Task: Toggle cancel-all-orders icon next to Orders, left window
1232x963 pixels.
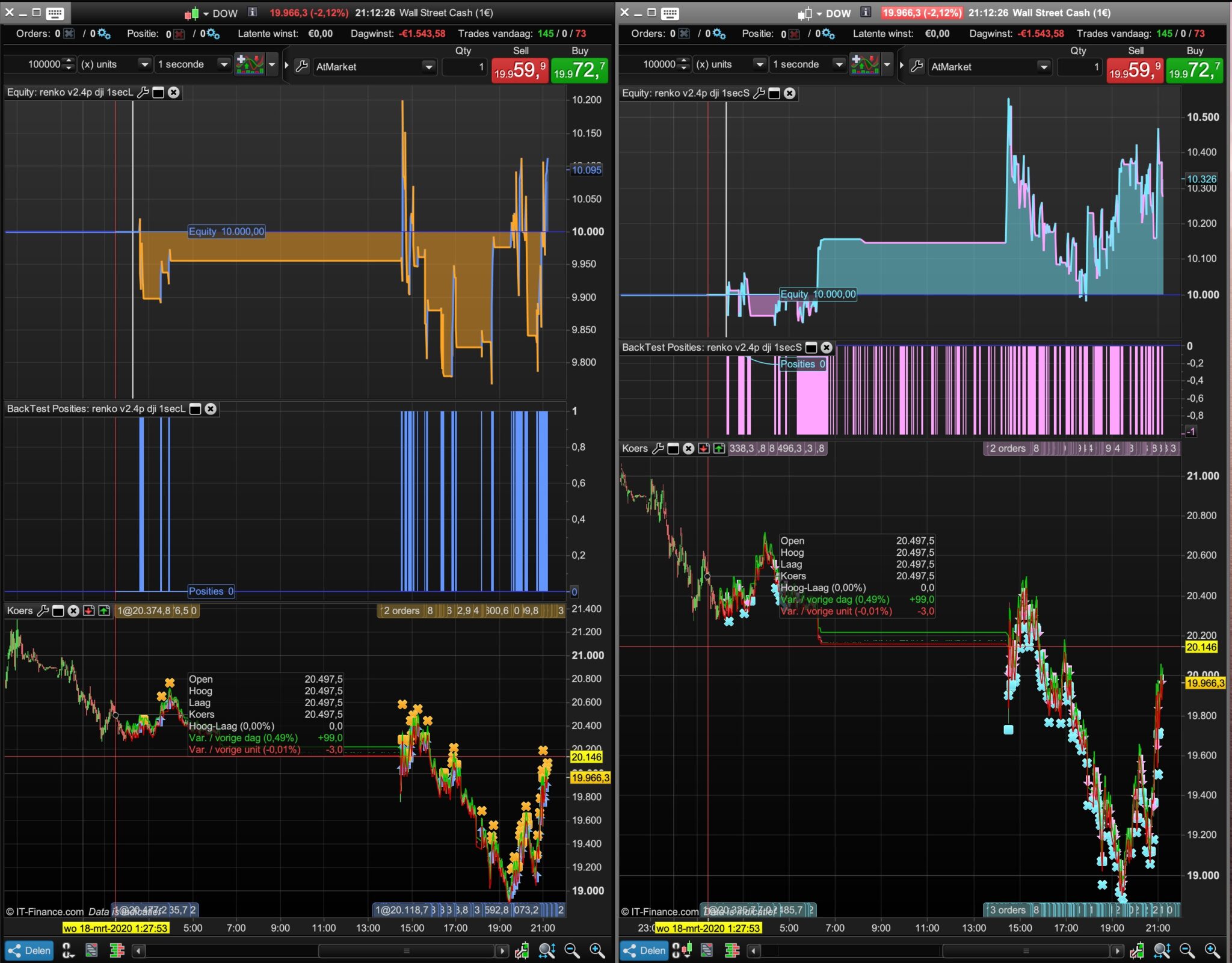Action: point(69,34)
